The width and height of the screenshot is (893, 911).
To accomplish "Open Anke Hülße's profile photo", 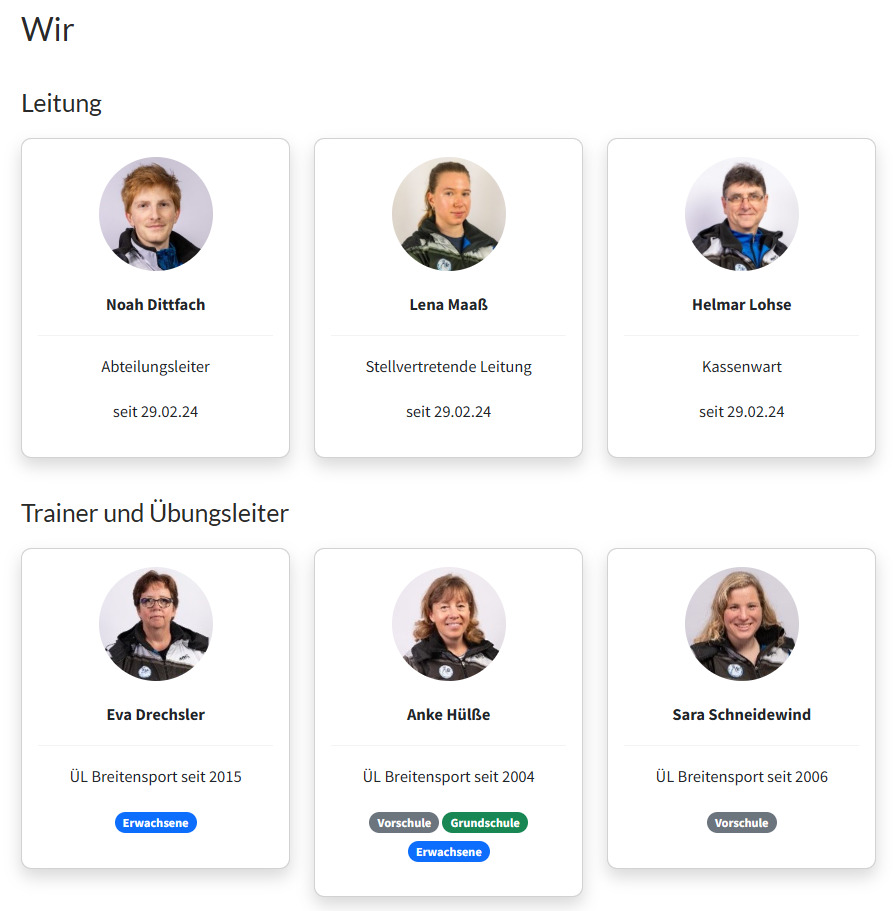I will 449,624.
